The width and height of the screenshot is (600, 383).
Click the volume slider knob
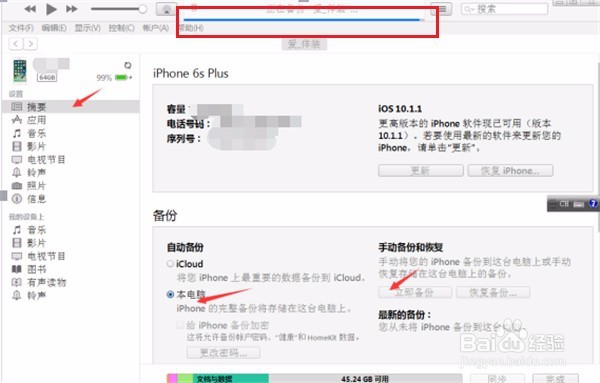143,9
